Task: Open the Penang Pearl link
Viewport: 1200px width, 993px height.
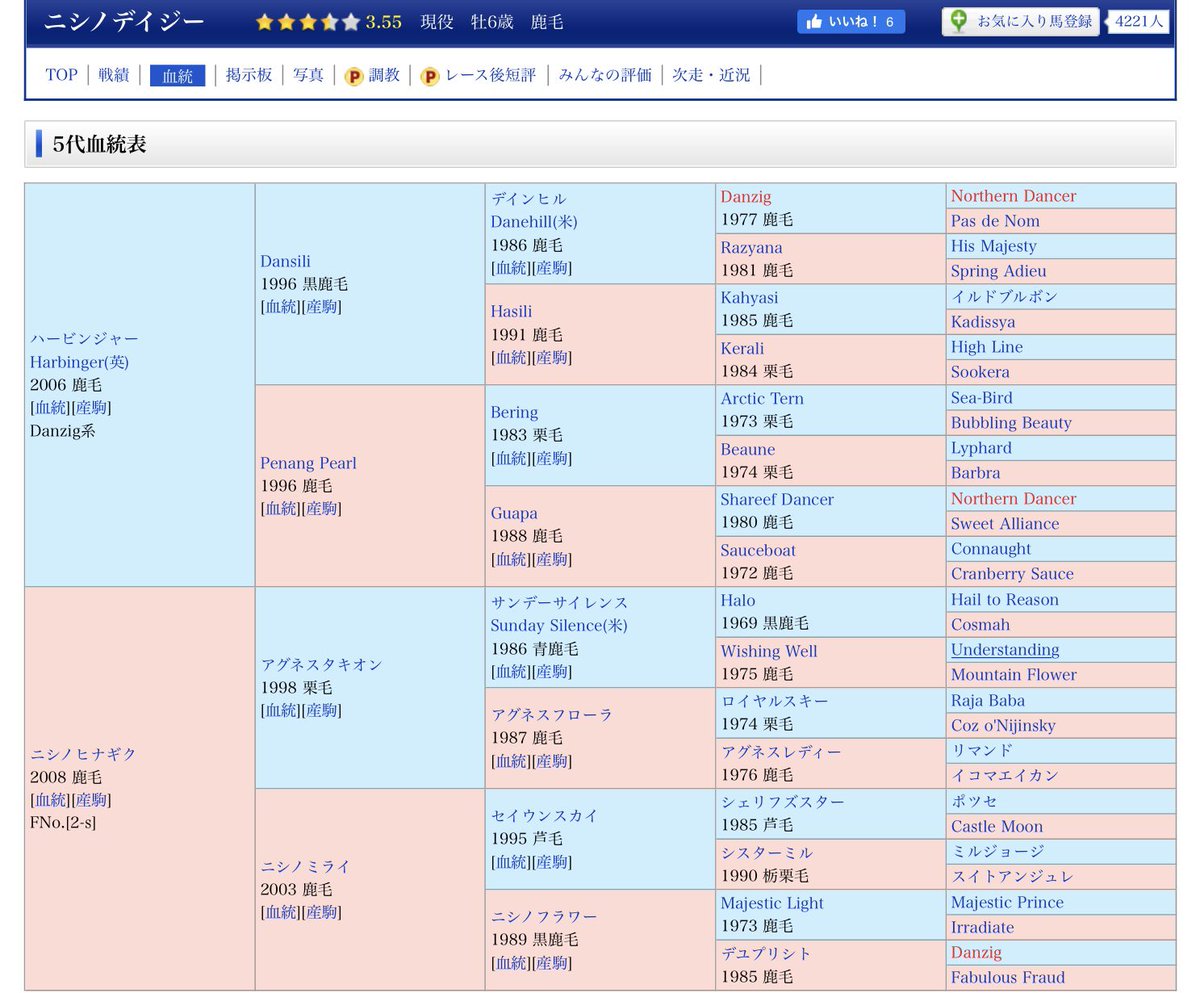Action: (x=308, y=463)
